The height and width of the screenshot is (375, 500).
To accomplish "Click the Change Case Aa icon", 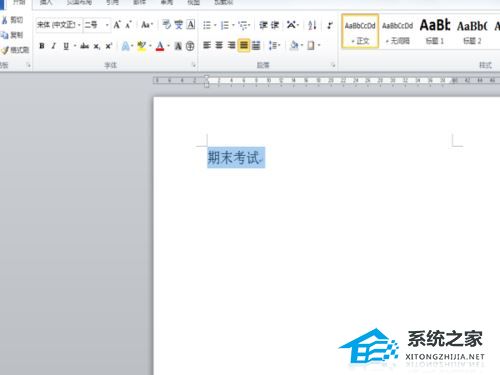I will [146, 25].
